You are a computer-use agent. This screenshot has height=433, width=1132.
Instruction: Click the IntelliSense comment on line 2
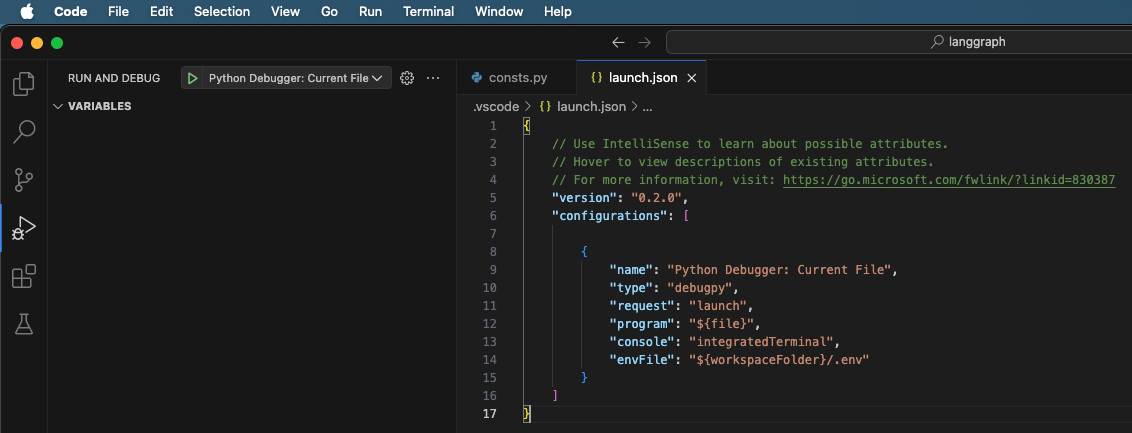[750, 144]
